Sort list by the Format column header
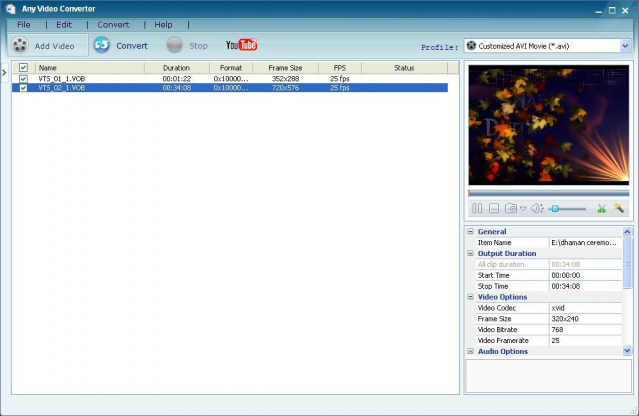 click(231, 68)
